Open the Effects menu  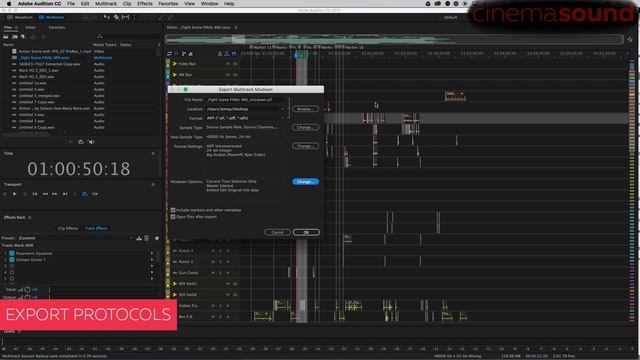[144, 4]
